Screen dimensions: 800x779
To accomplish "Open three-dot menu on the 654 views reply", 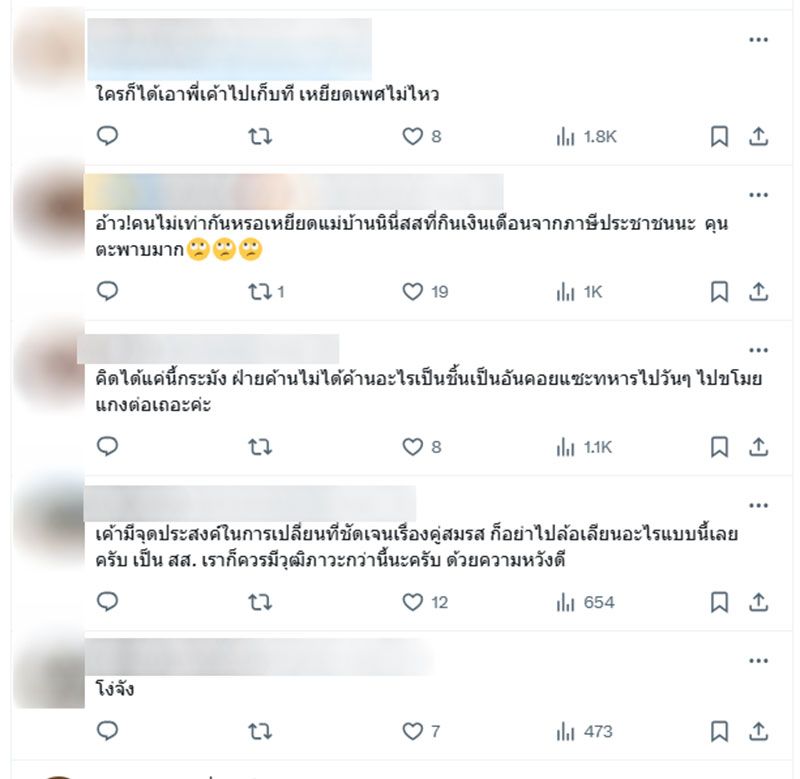I will [x=758, y=506].
